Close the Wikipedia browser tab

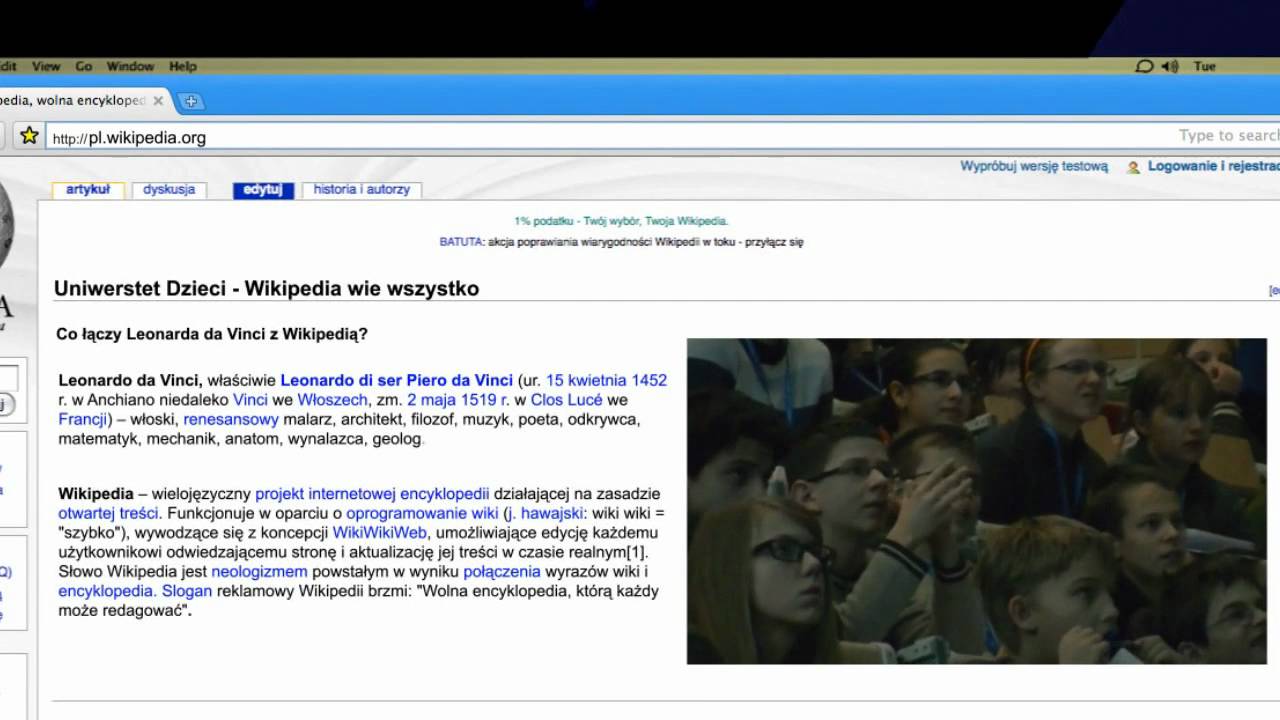click(158, 101)
